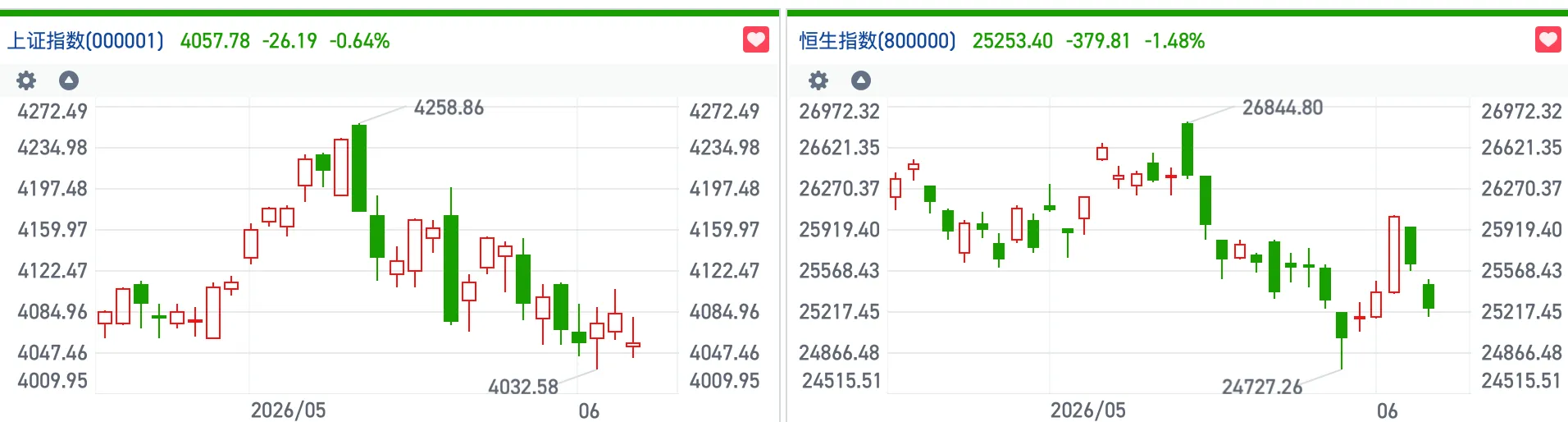Collapse 上证指数 chart with up-arrow icon
Viewport: 1568px width, 422px height.
pos(69,80)
